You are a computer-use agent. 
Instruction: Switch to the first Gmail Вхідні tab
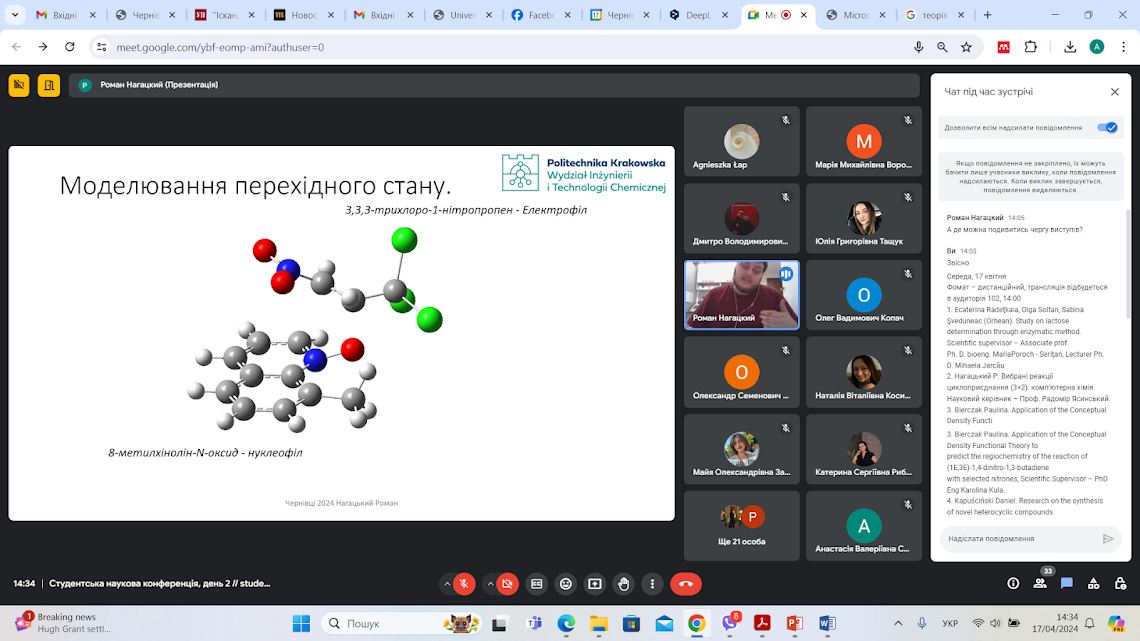(x=66, y=15)
